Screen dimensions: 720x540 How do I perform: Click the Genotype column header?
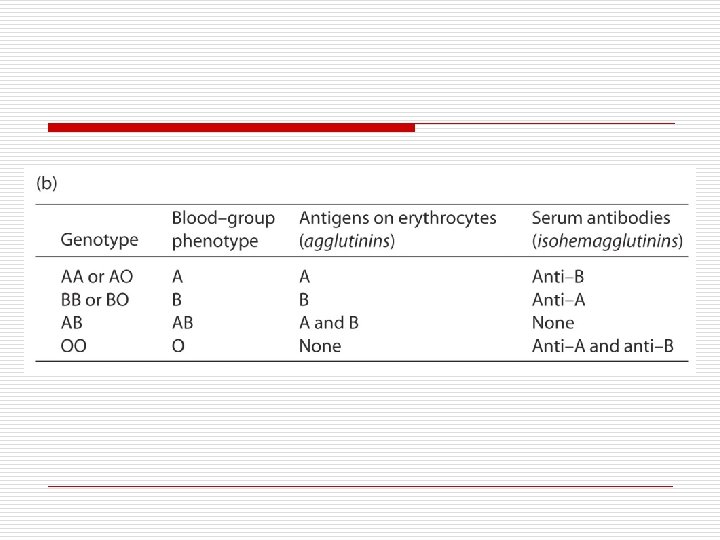tap(99, 241)
